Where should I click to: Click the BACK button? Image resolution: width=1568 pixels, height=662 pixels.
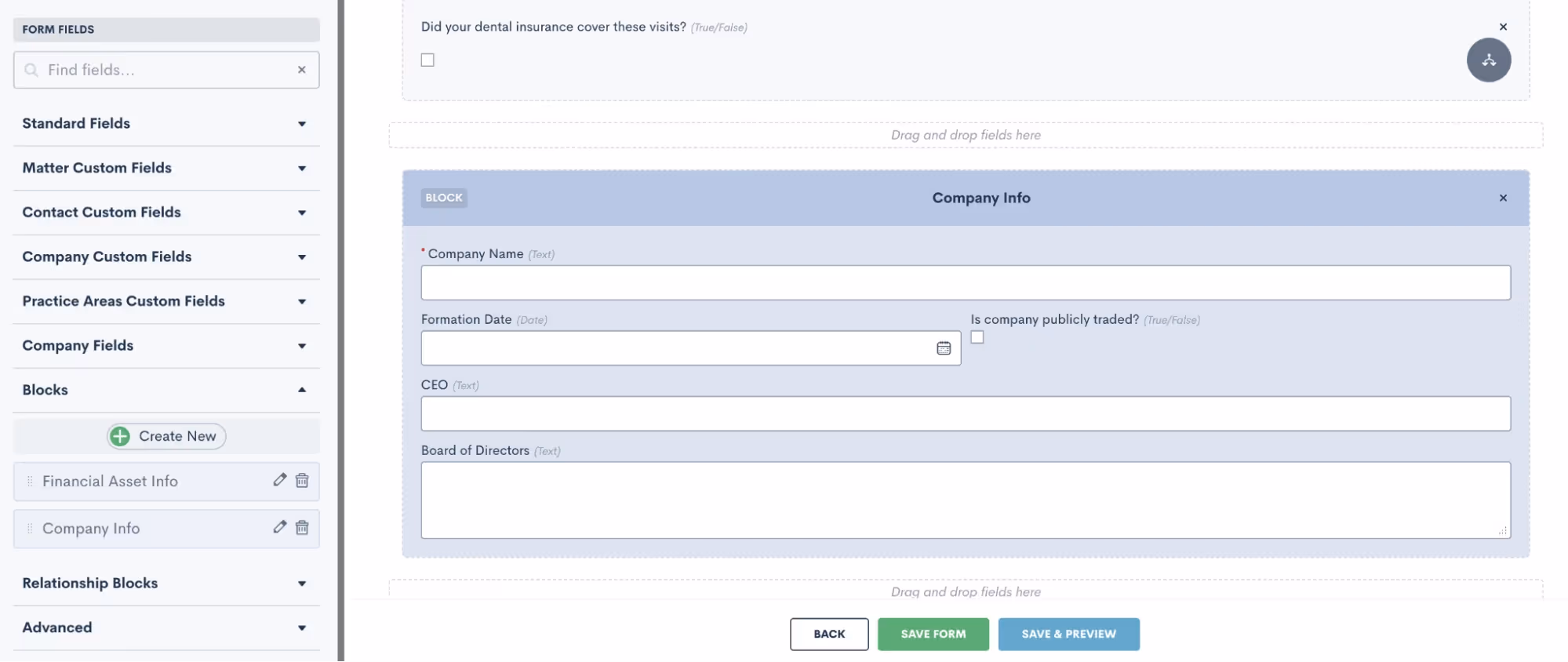829,634
